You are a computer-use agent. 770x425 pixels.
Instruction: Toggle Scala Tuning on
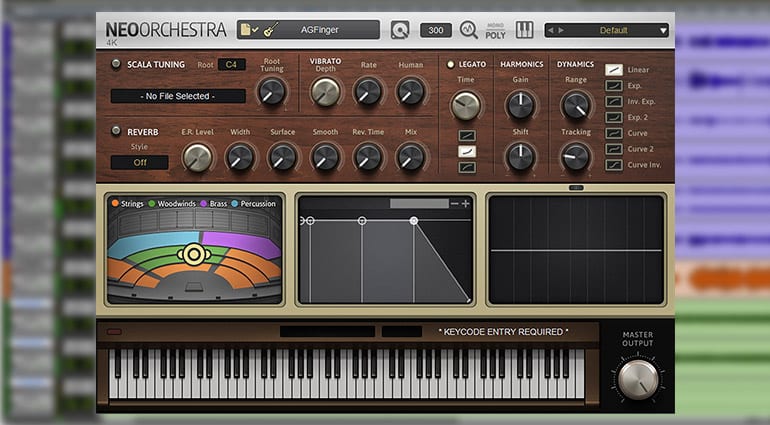pos(116,64)
